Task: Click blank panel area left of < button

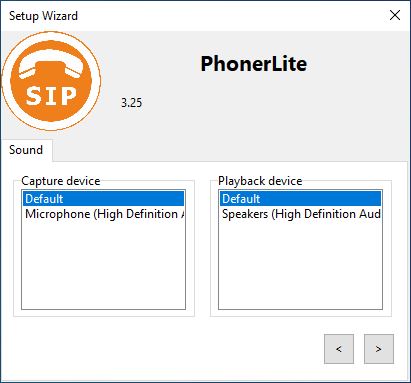Action: click(x=167, y=349)
